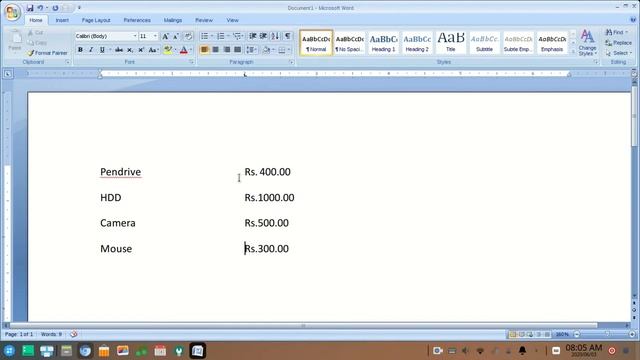This screenshot has width=640, height=360.
Task: Open multilevel list options
Action: click(x=237, y=36)
